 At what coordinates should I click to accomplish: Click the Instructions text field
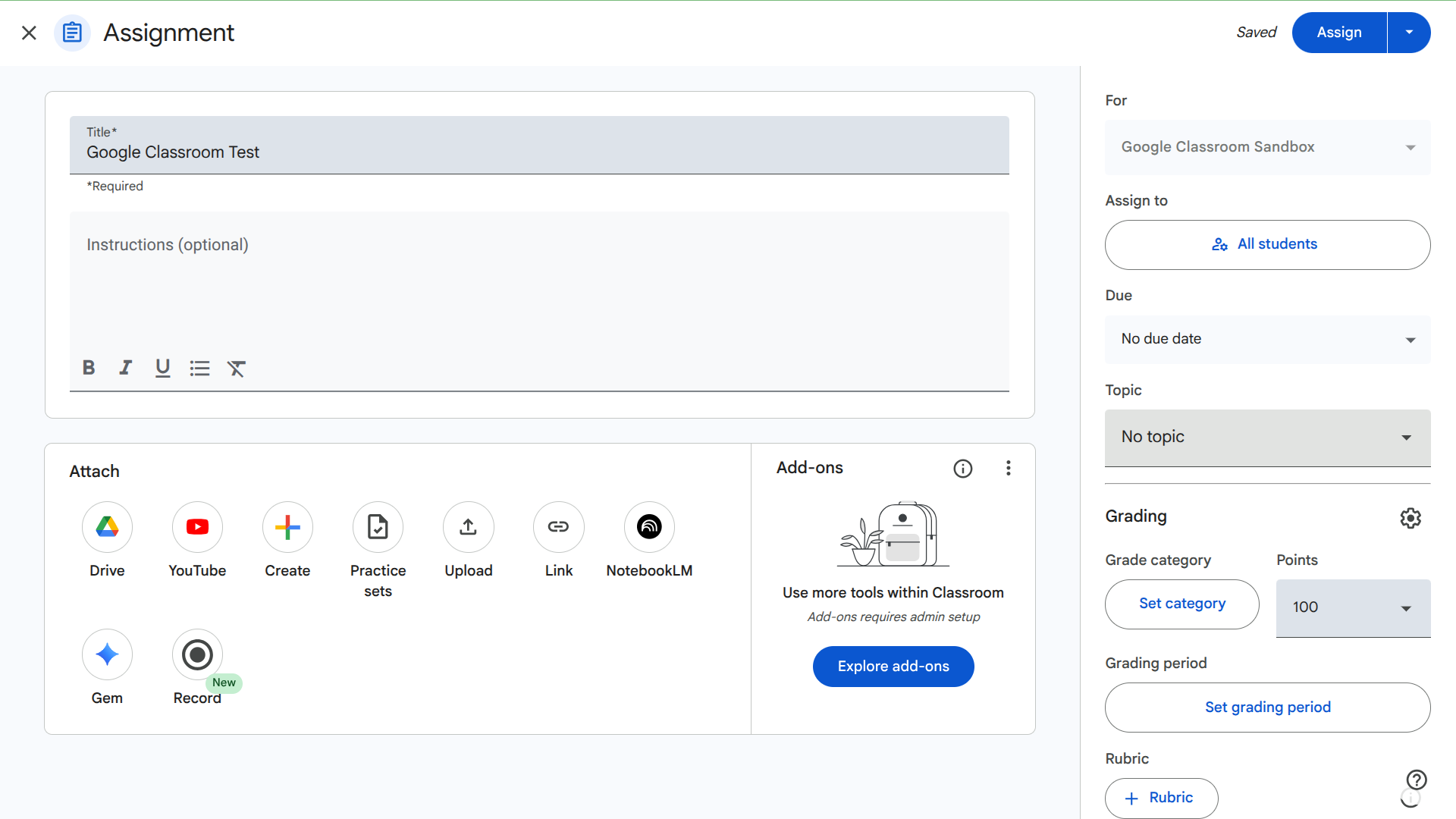[538, 281]
